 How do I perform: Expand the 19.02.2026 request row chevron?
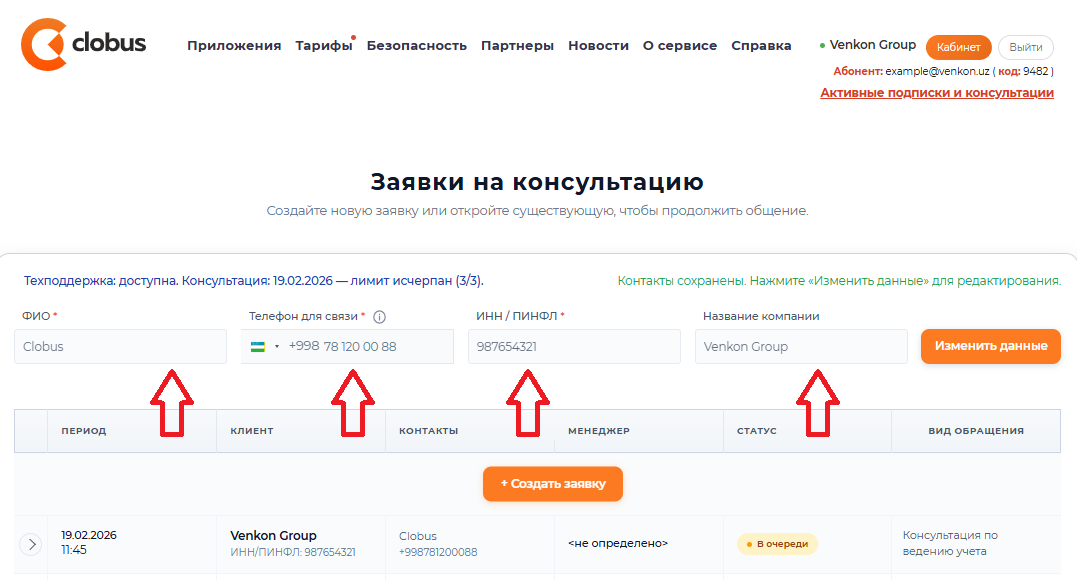(x=31, y=544)
